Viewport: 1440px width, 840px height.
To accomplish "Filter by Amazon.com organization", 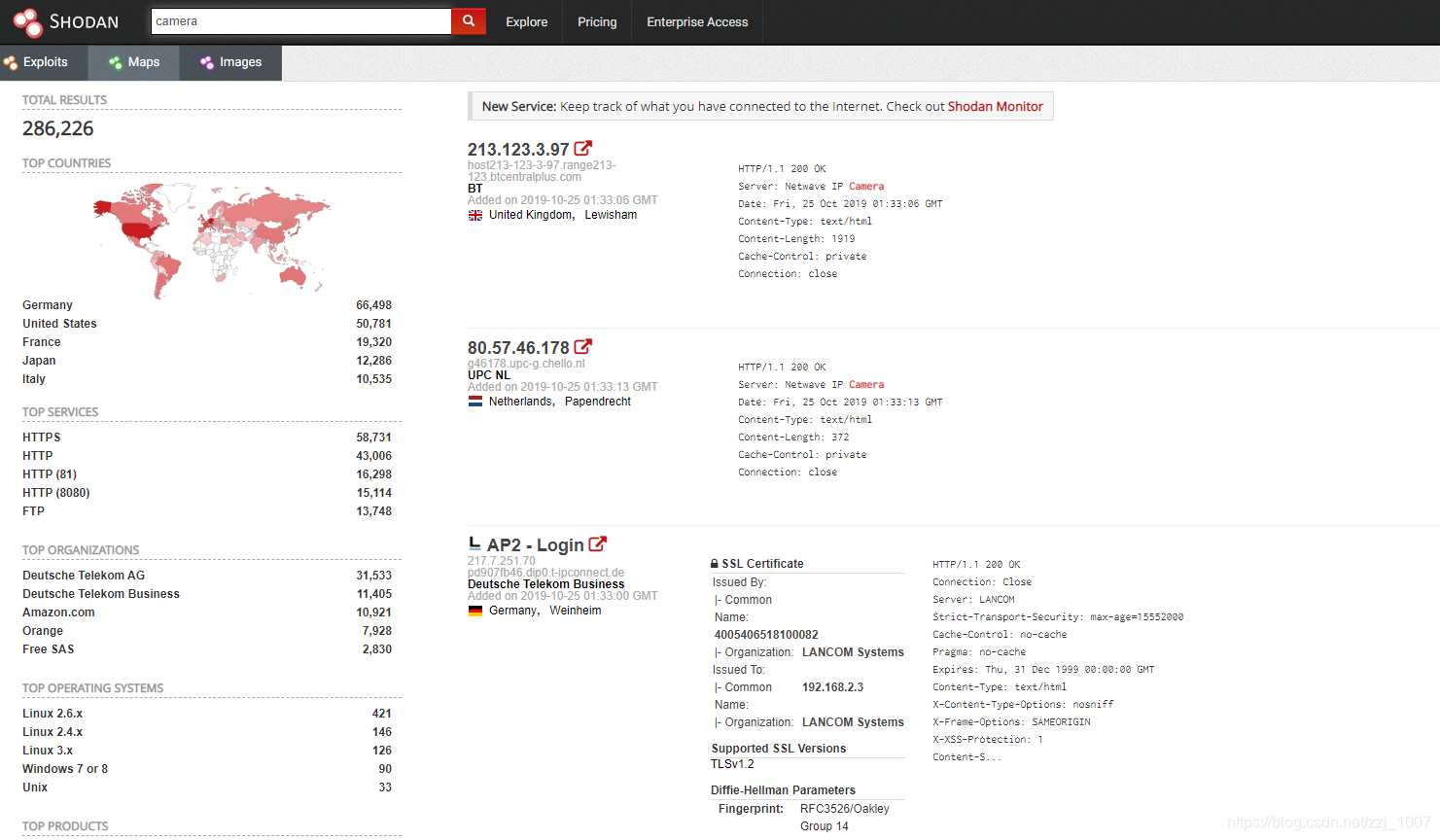I will [x=58, y=612].
